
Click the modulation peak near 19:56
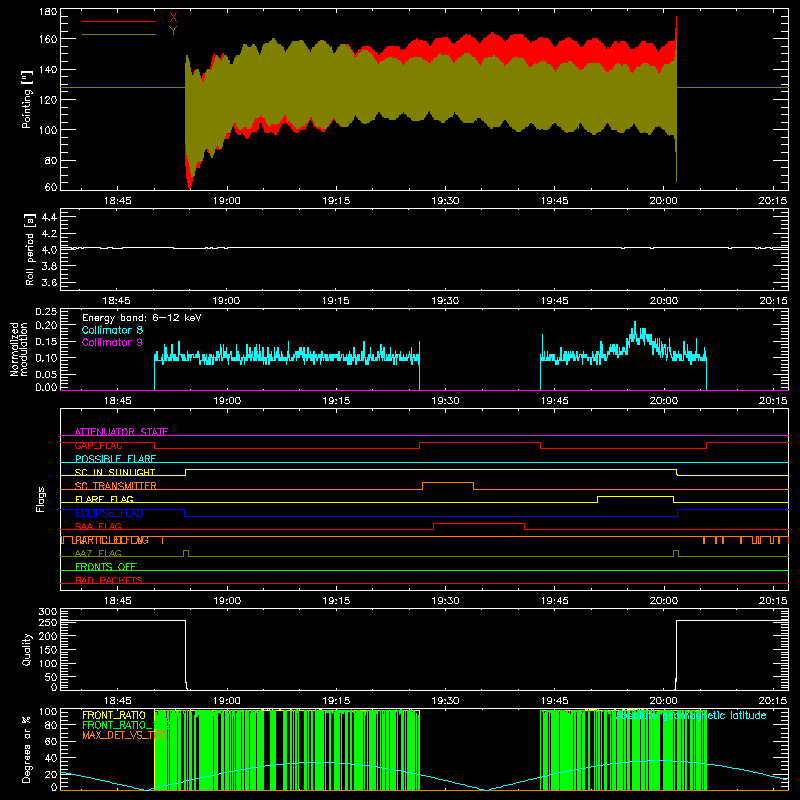pos(635,324)
